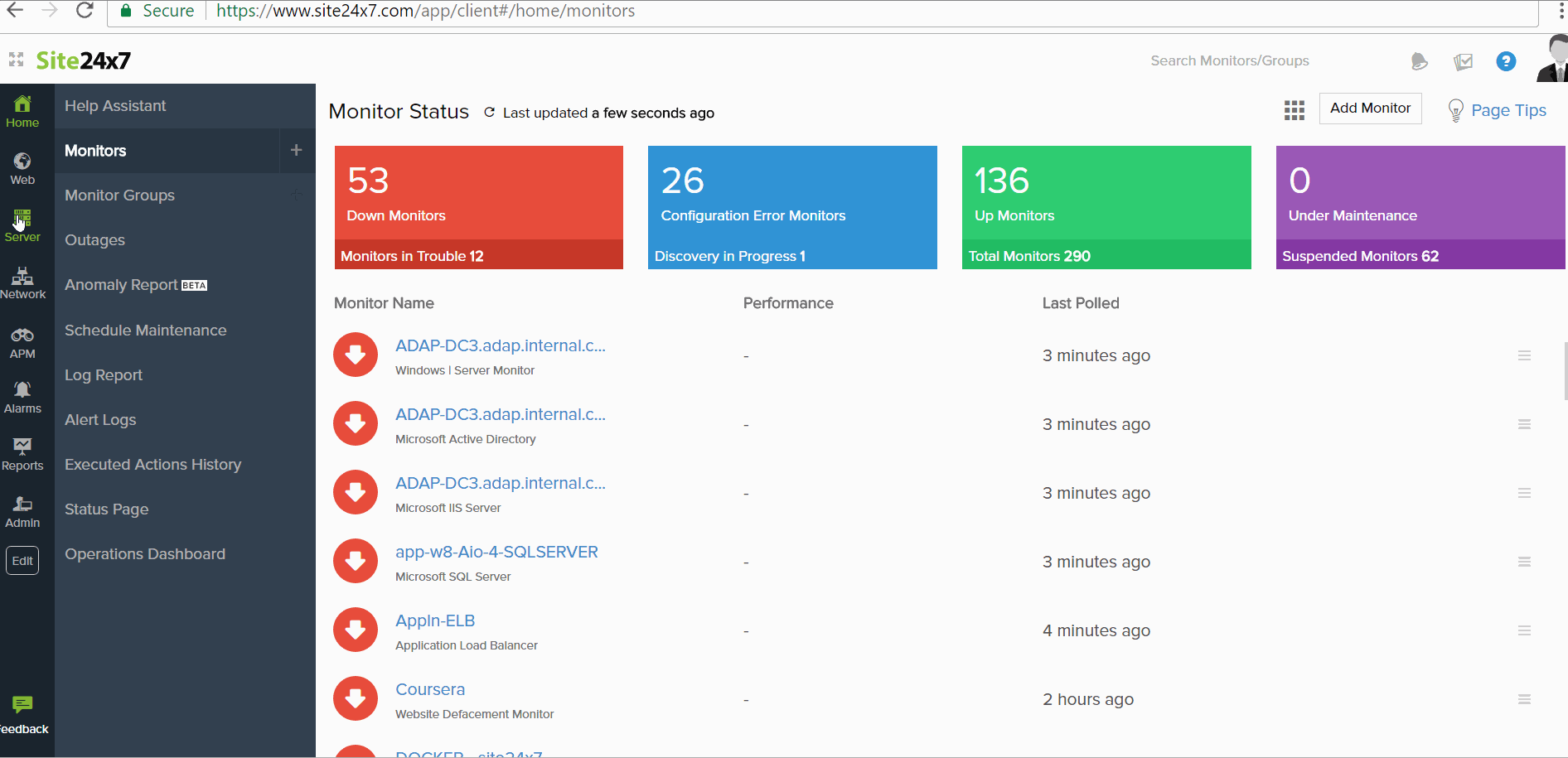The height and width of the screenshot is (758, 1568).
Task: Click the expand menu icon beside Site24x7 logo
Action: [16, 60]
